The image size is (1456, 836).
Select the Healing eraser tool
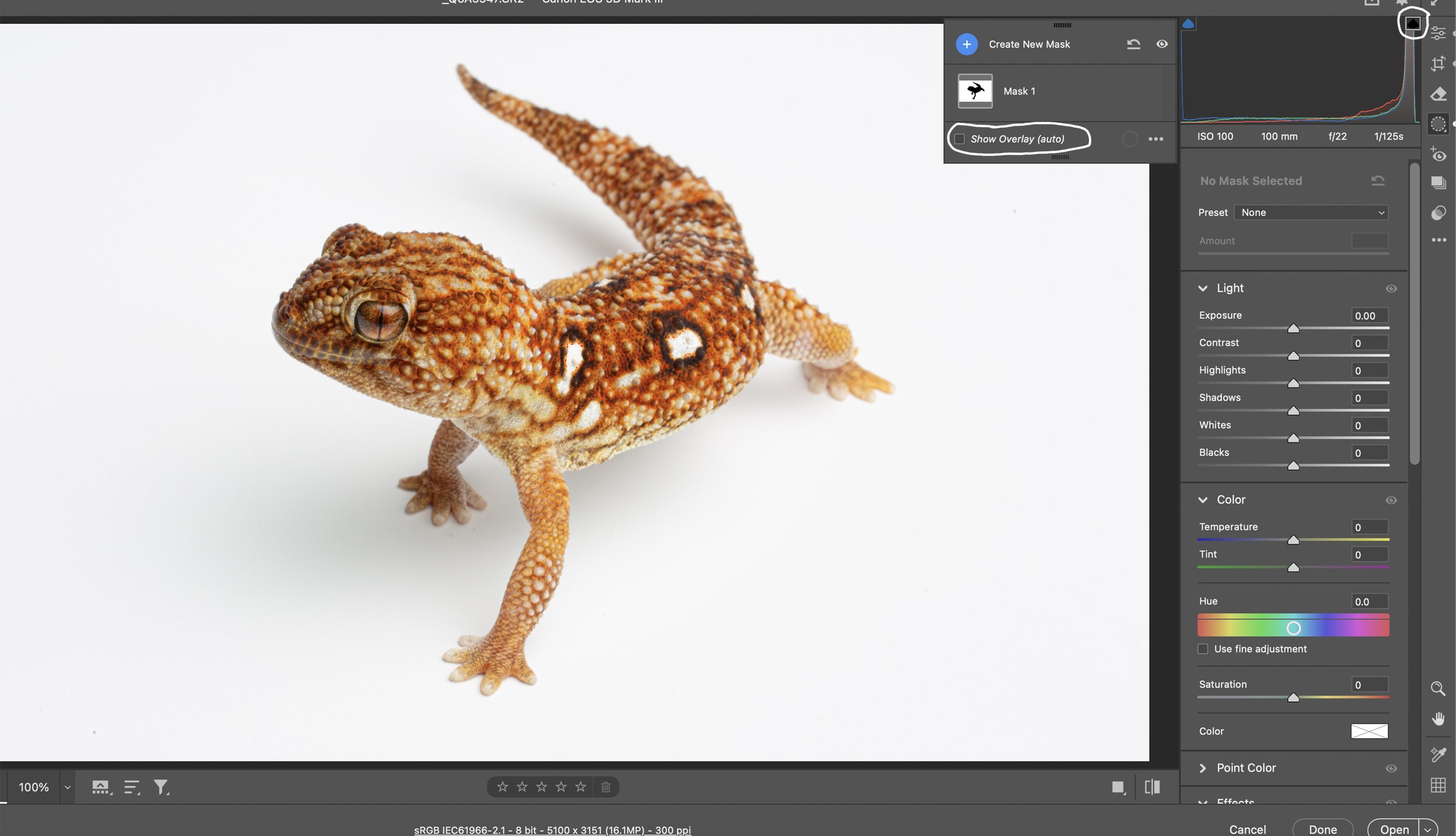point(1437,94)
